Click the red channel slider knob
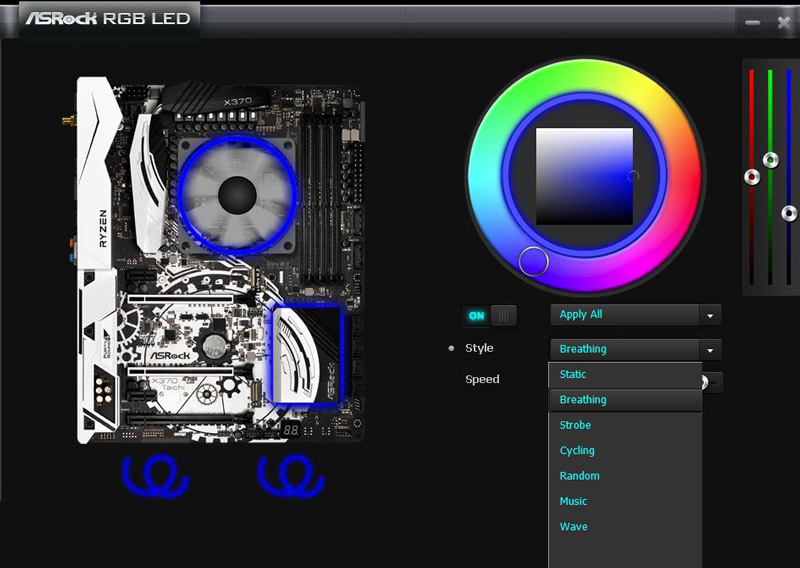Image resolution: width=800 pixels, height=568 pixels. pyautogui.click(x=752, y=177)
